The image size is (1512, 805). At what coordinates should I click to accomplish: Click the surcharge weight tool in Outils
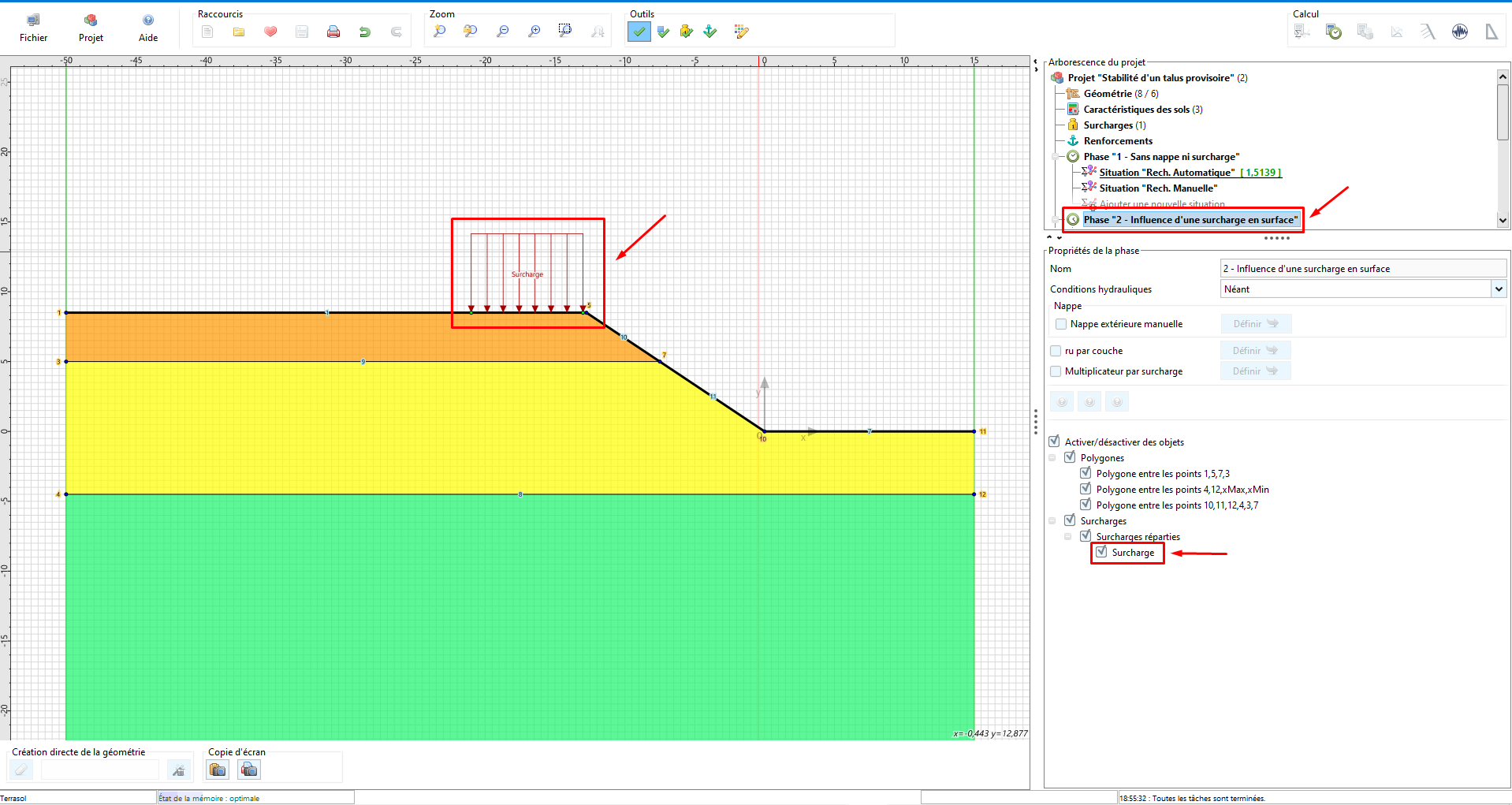687,32
